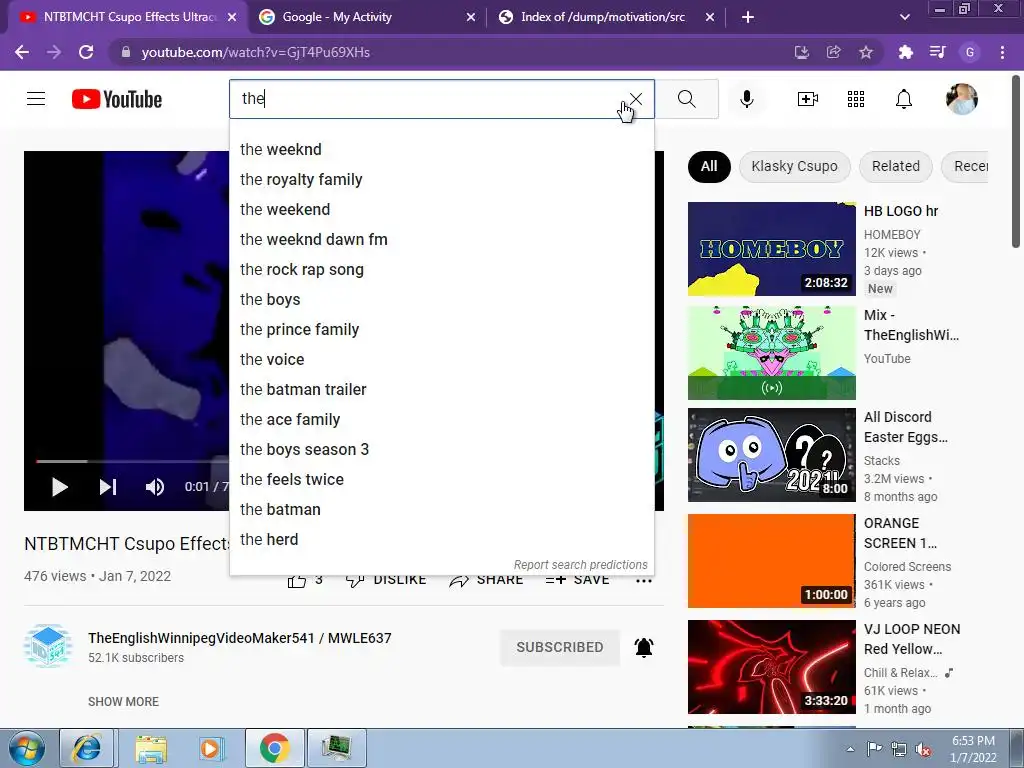Viewport: 1024px width, 768px height.
Task: Expand description with SHOW MORE
Action: [123, 701]
